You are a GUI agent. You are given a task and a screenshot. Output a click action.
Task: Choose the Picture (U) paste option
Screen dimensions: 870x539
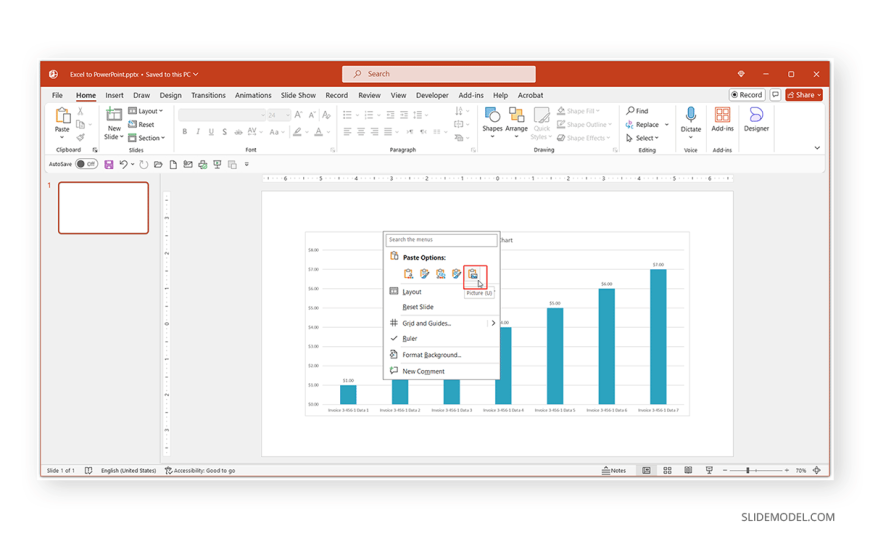click(x=473, y=274)
